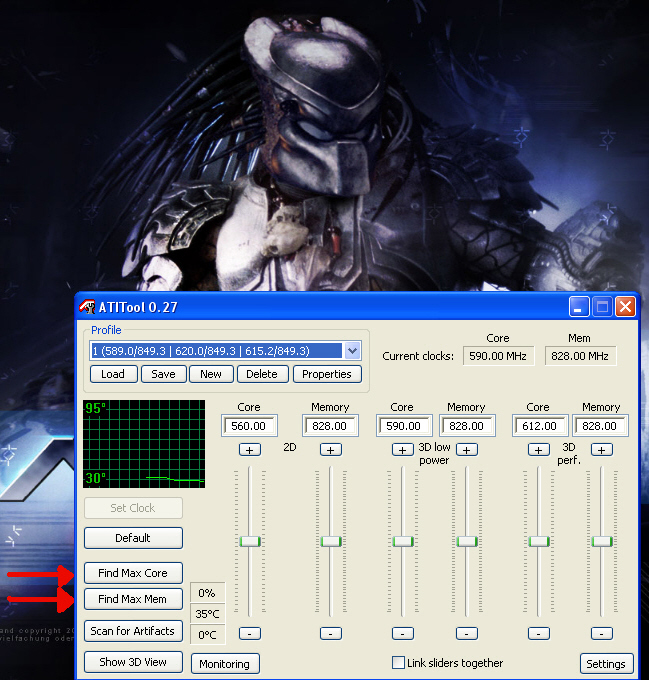This screenshot has height=680, width=649.
Task: Close the ATITool window
Action: [x=626, y=307]
